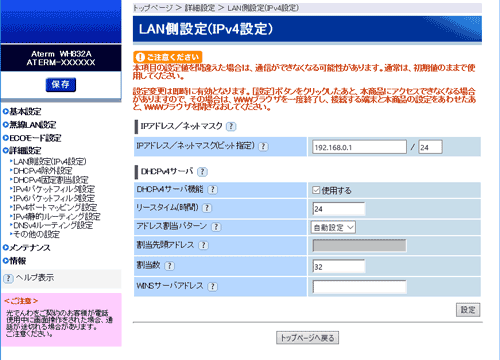The height and width of the screenshot is (360, 500).
Task: Open IPv4ポートマッピング設定 in sidebar
Action: pyautogui.click(x=55, y=207)
